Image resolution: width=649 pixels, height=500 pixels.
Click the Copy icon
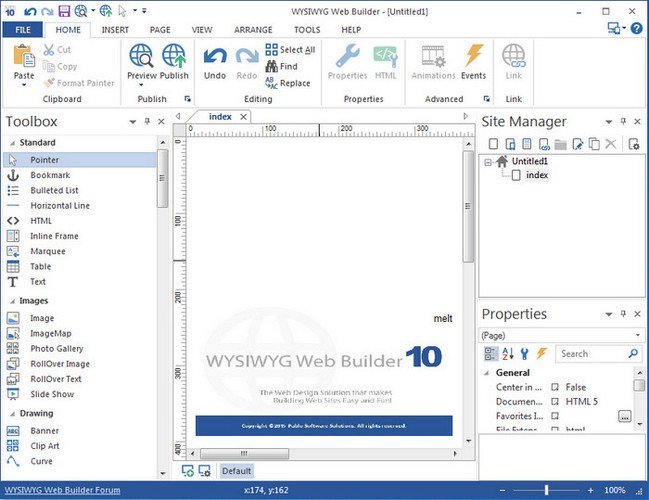[x=48, y=66]
